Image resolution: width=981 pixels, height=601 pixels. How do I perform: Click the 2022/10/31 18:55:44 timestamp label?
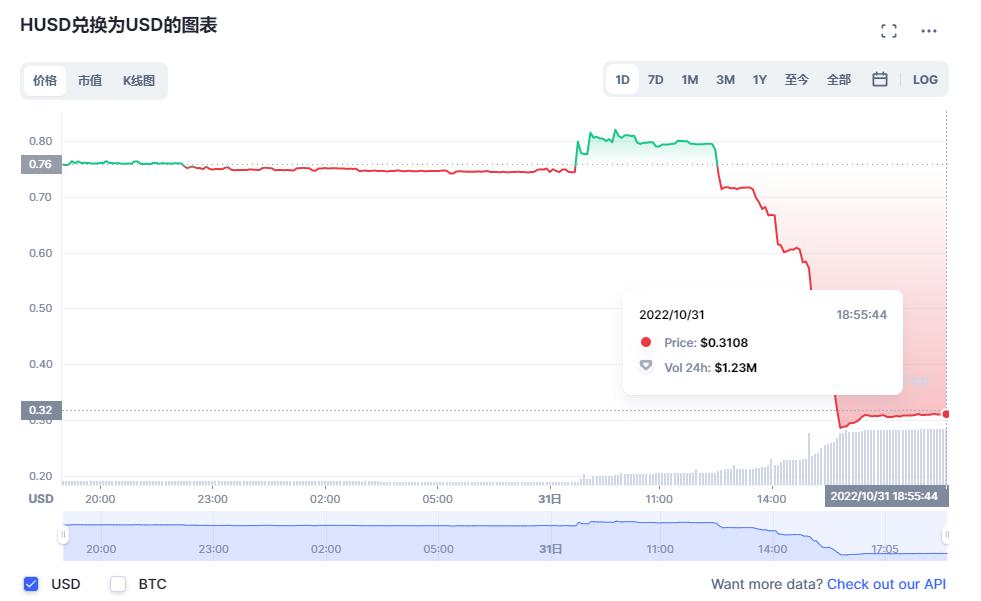coord(888,498)
